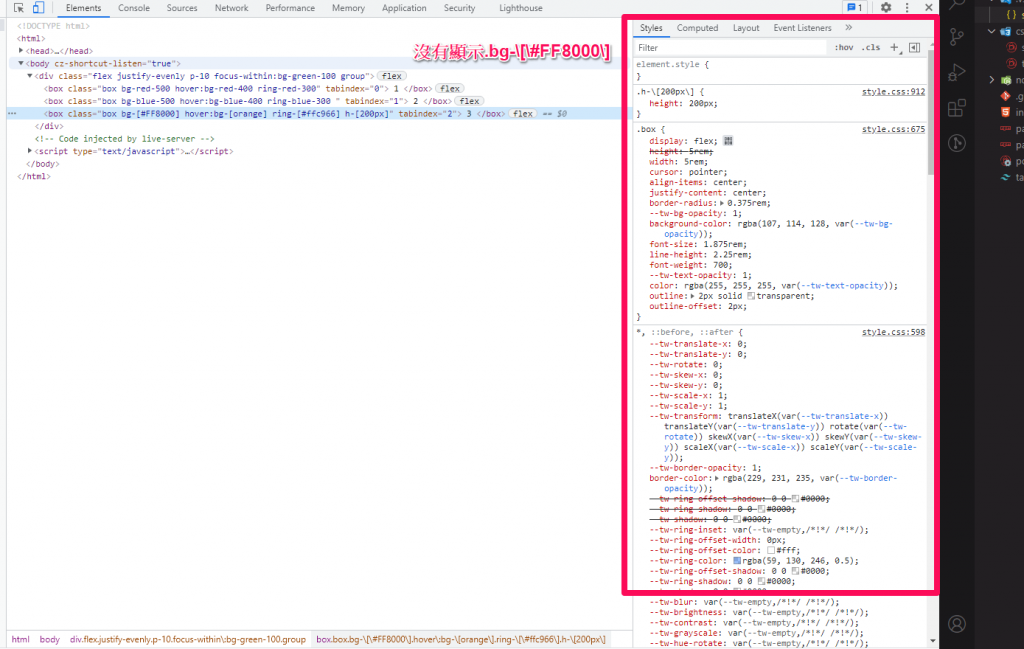This screenshot has width=1024, height=649.
Task: Click the width: 5rem value
Action: (696, 162)
